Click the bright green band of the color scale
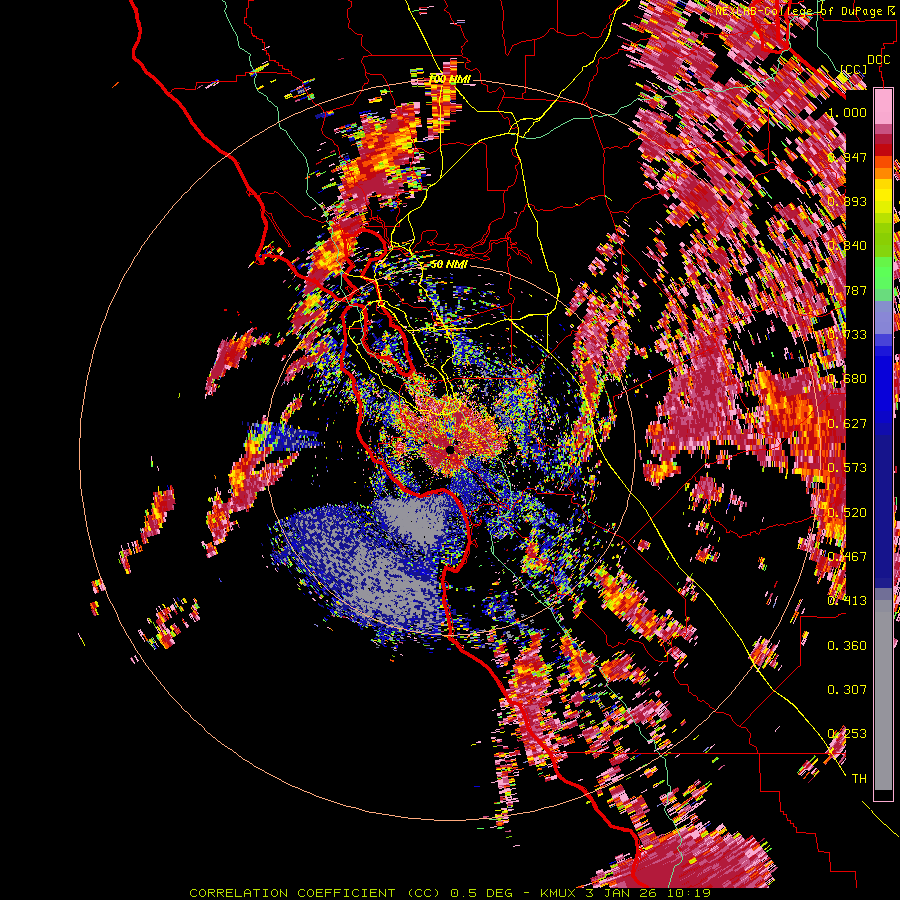Image resolution: width=900 pixels, height=900 pixels. [883, 272]
